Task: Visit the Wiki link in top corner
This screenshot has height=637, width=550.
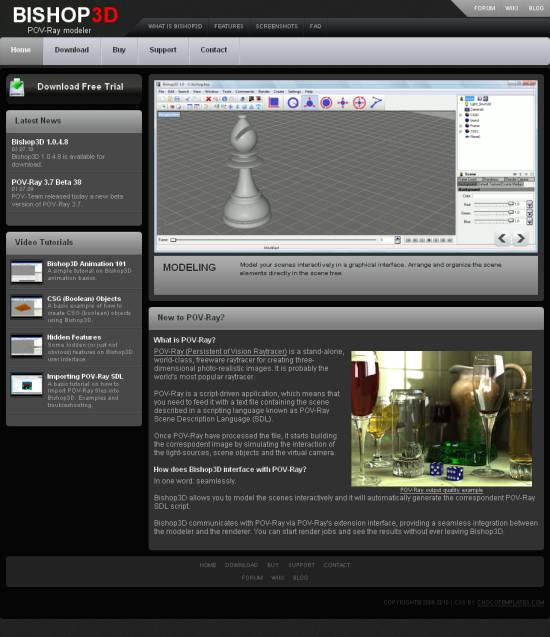Action: (x=511, y=8)
